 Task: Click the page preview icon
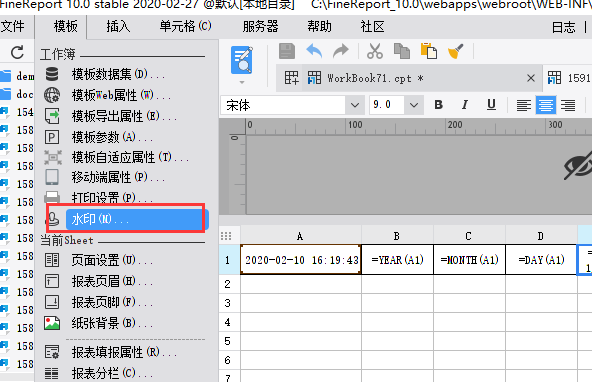click(242, 60)
